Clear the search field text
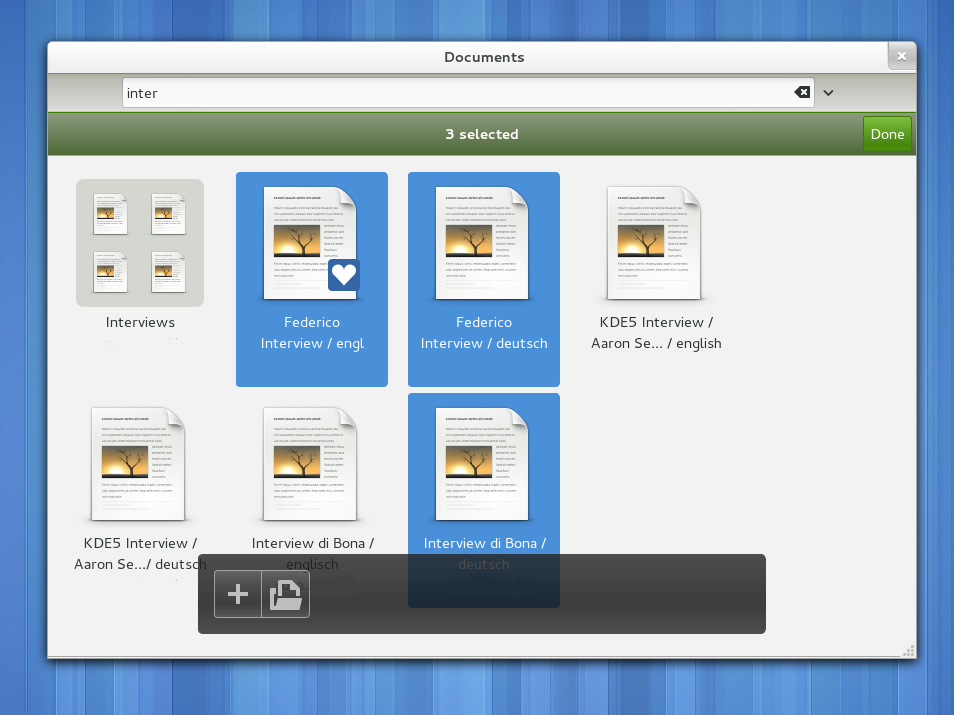This screenshot has width=954, height=715. click(x=802, y=92)
